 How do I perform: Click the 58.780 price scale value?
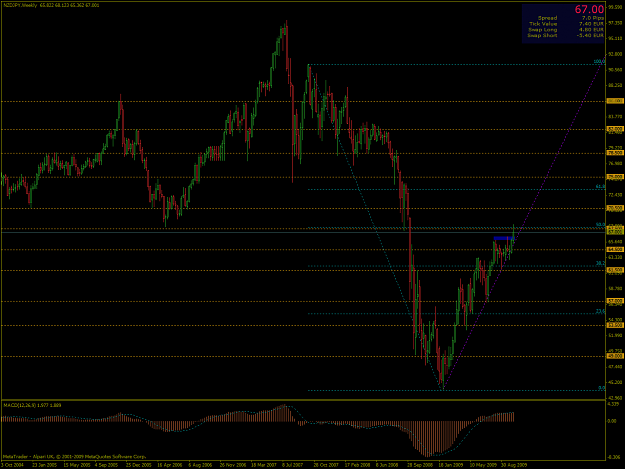point(615,288)
